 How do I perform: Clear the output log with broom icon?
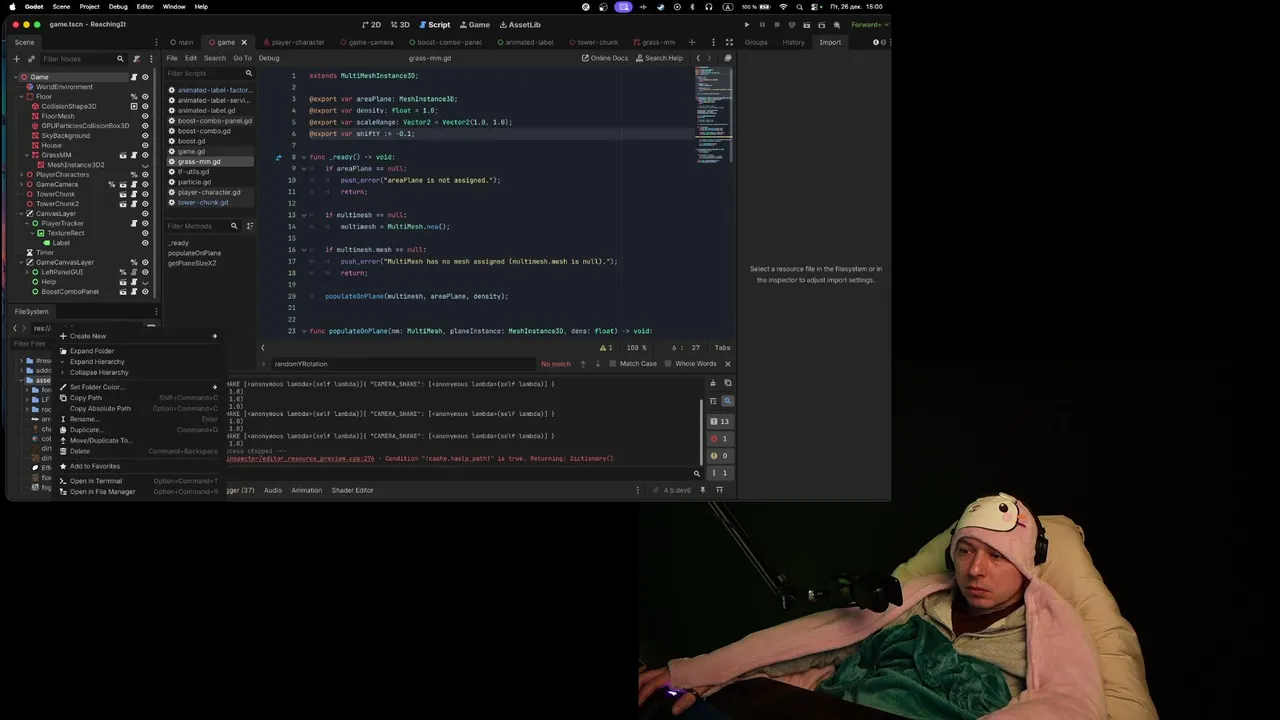pyautogui.click(x=713, y=383)
